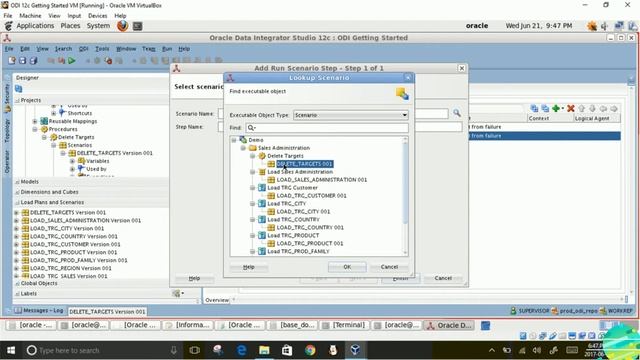Image resolution: width=640 pixels, height=360 pixels.
Task: Click the green plus Add step icon
Action: click(x=556, y=109)
